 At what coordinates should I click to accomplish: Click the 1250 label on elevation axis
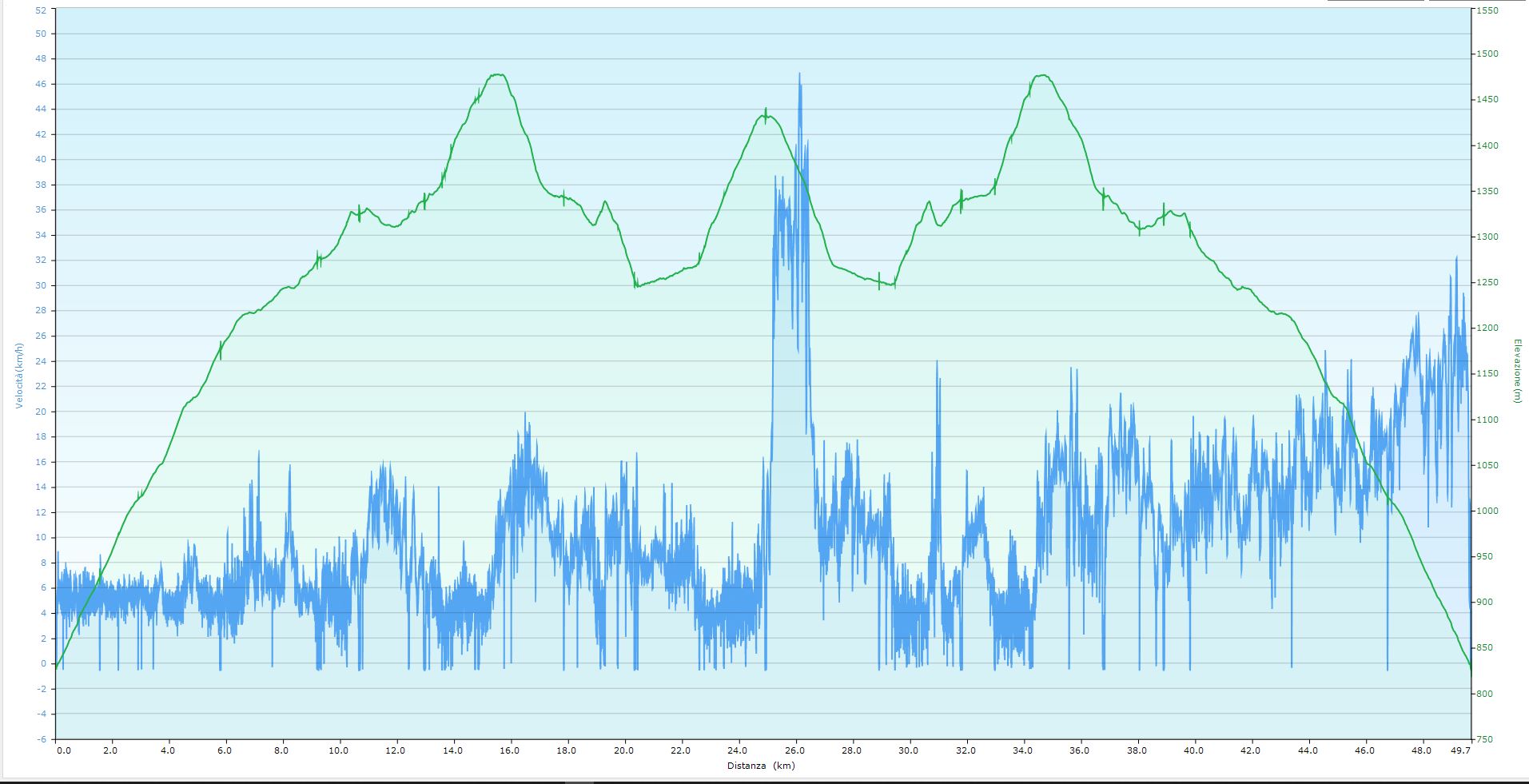1487,283
